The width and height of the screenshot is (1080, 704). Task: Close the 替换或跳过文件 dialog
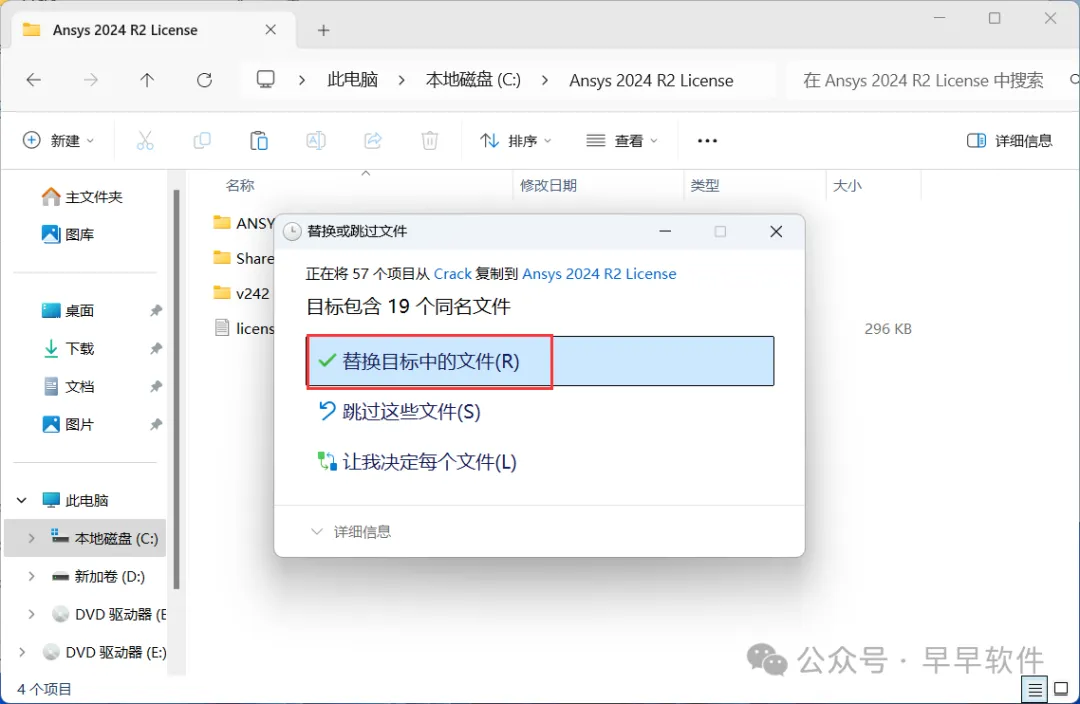[776, 231]
